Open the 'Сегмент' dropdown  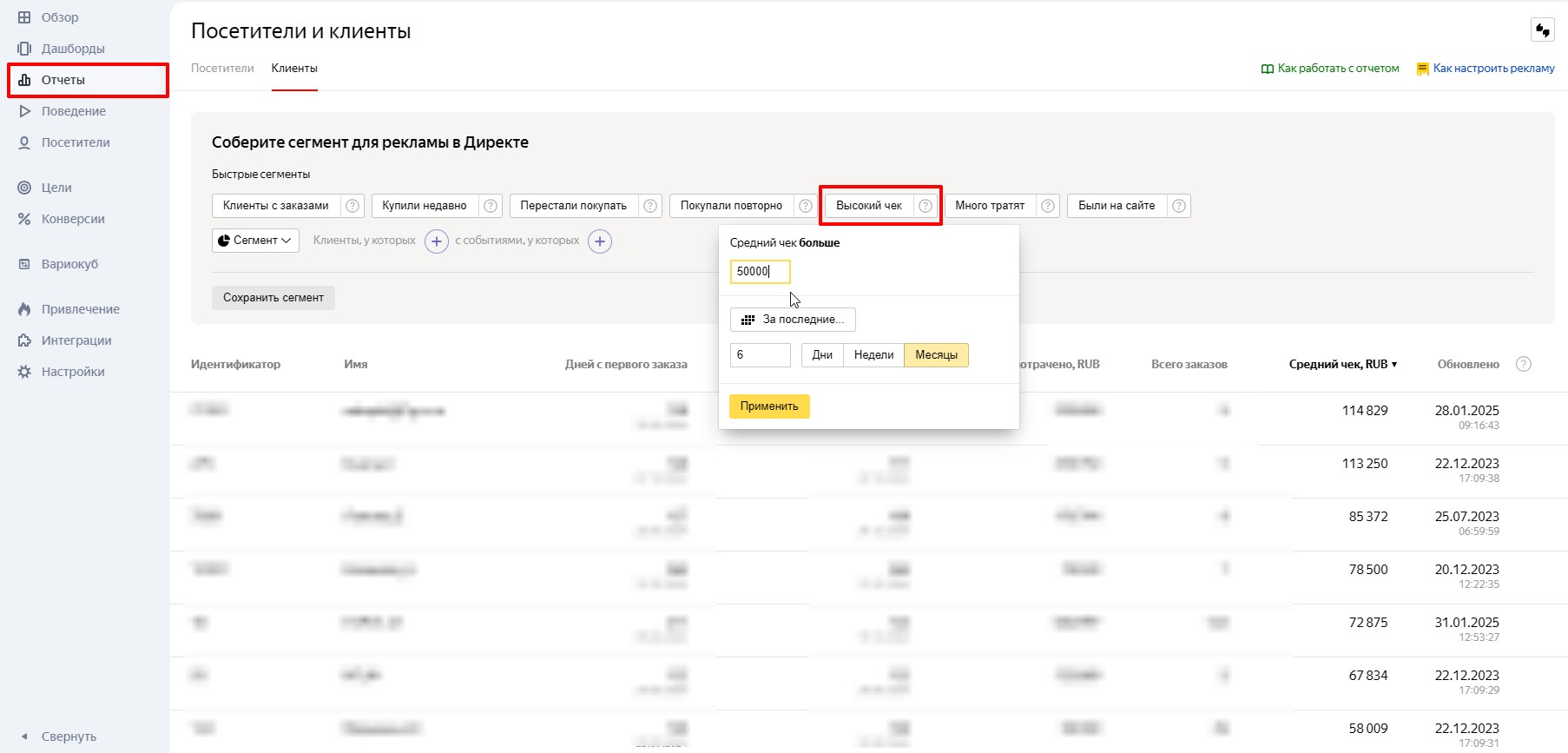pyautogui.click(x=255, y=241)
